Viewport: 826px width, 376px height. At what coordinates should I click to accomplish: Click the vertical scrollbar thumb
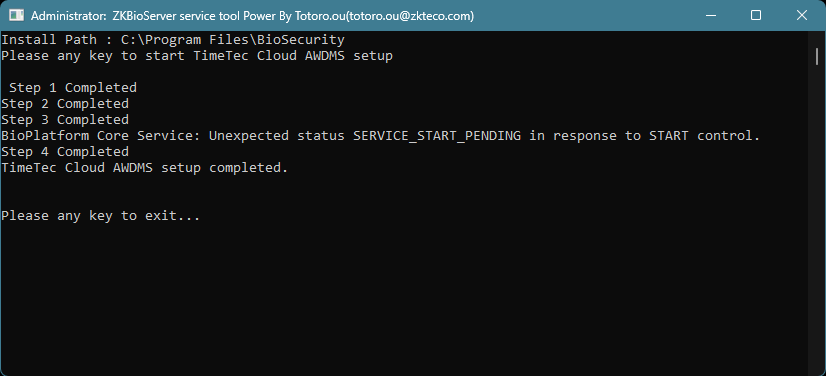coord(817,56)
